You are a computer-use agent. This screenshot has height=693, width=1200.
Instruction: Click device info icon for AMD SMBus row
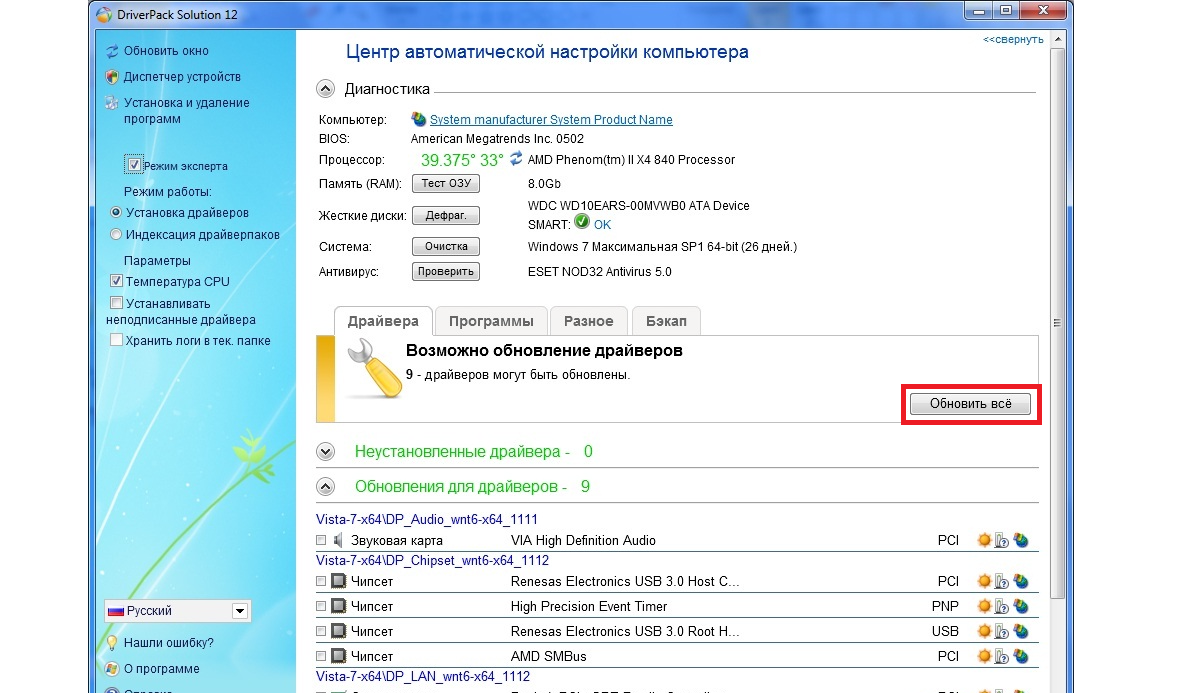1002,657
